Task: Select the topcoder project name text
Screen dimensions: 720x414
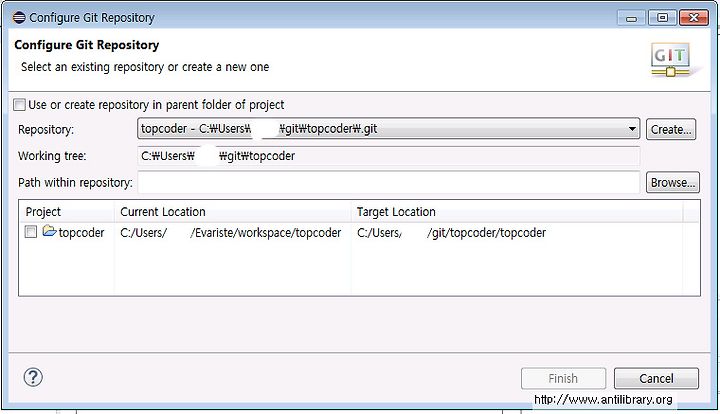Action: tap(81, 233)
